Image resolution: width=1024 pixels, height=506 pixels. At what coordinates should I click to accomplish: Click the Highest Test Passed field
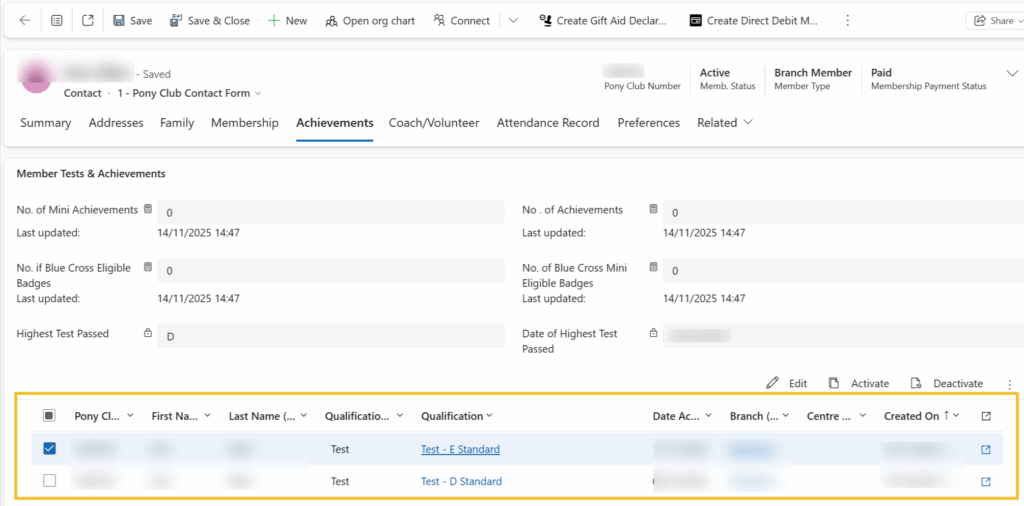tap(330, 336)
